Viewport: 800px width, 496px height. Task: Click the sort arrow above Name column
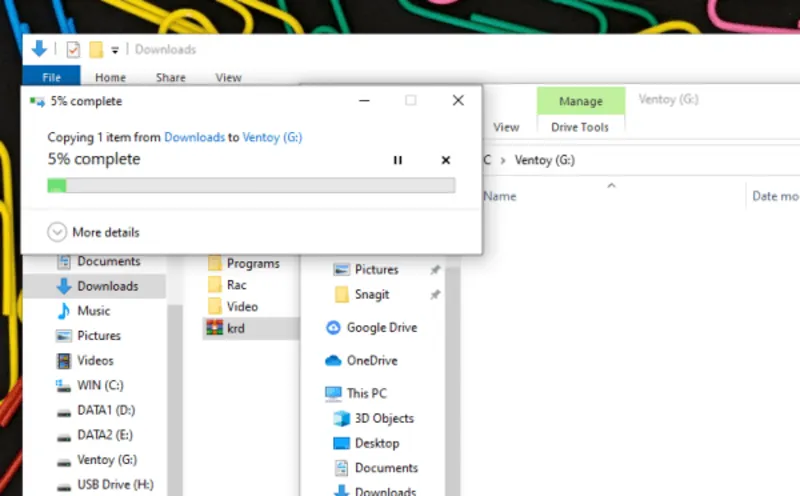click(611, 185)
